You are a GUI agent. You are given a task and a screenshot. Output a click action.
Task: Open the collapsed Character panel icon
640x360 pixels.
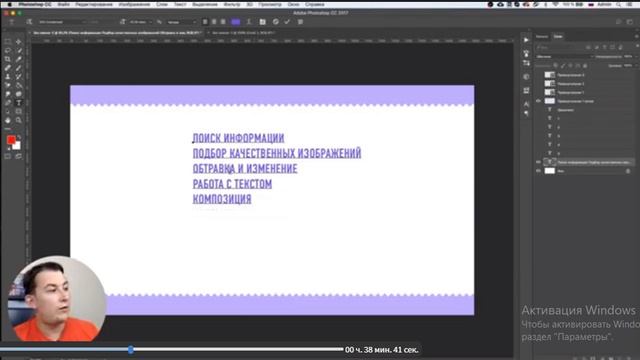click(x=526, y=104)
